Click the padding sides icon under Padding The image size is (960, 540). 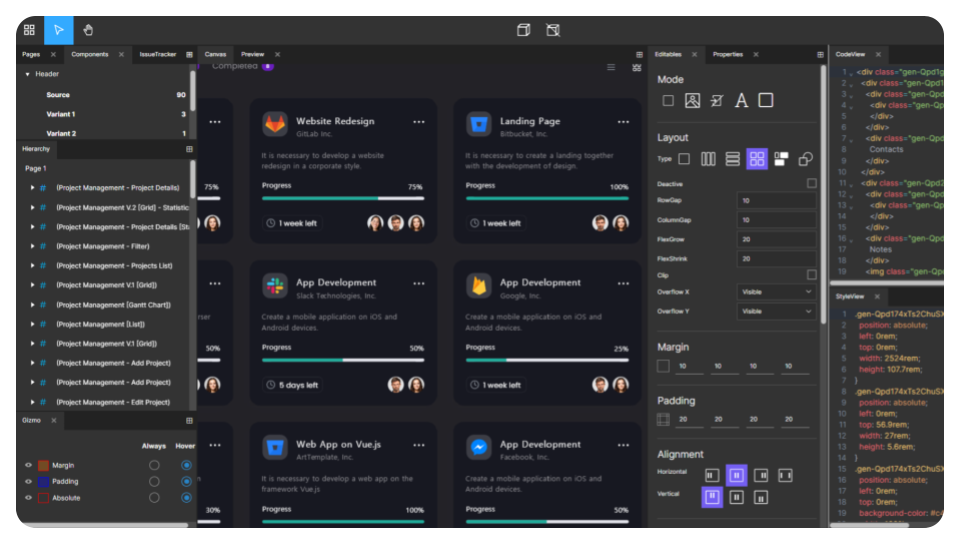tap(663, 419)
